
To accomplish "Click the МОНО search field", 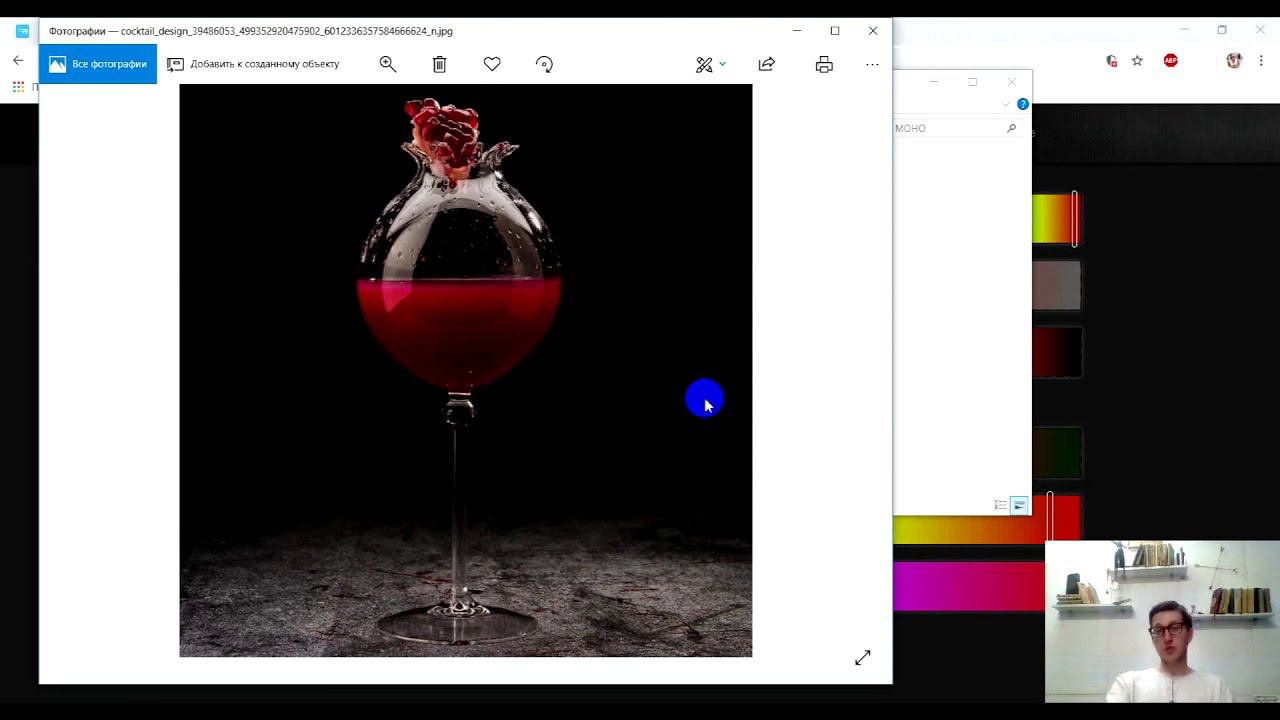I will tap(948, 128).
